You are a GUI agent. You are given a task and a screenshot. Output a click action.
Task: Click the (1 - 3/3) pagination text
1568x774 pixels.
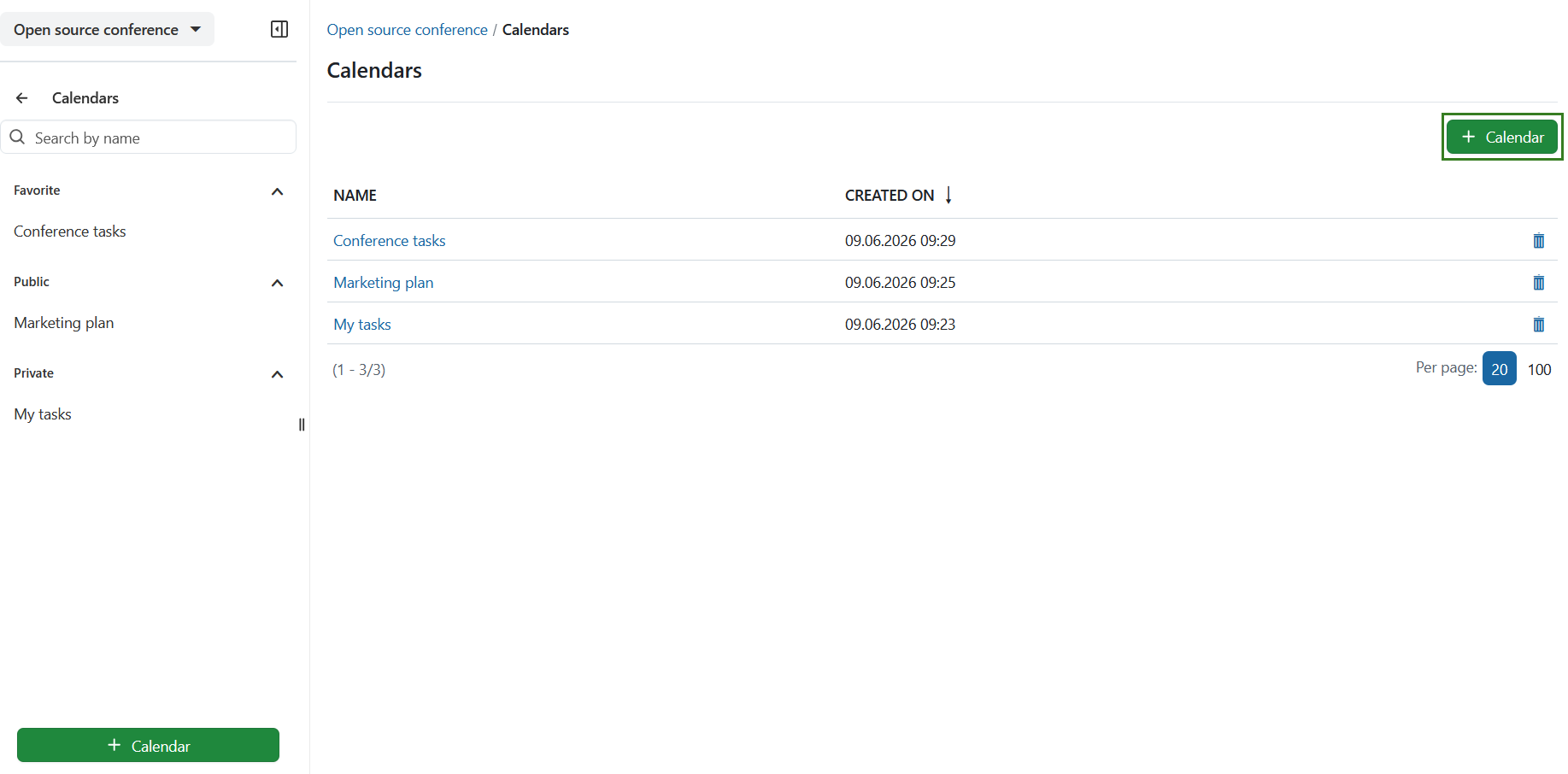click(359, 370)
